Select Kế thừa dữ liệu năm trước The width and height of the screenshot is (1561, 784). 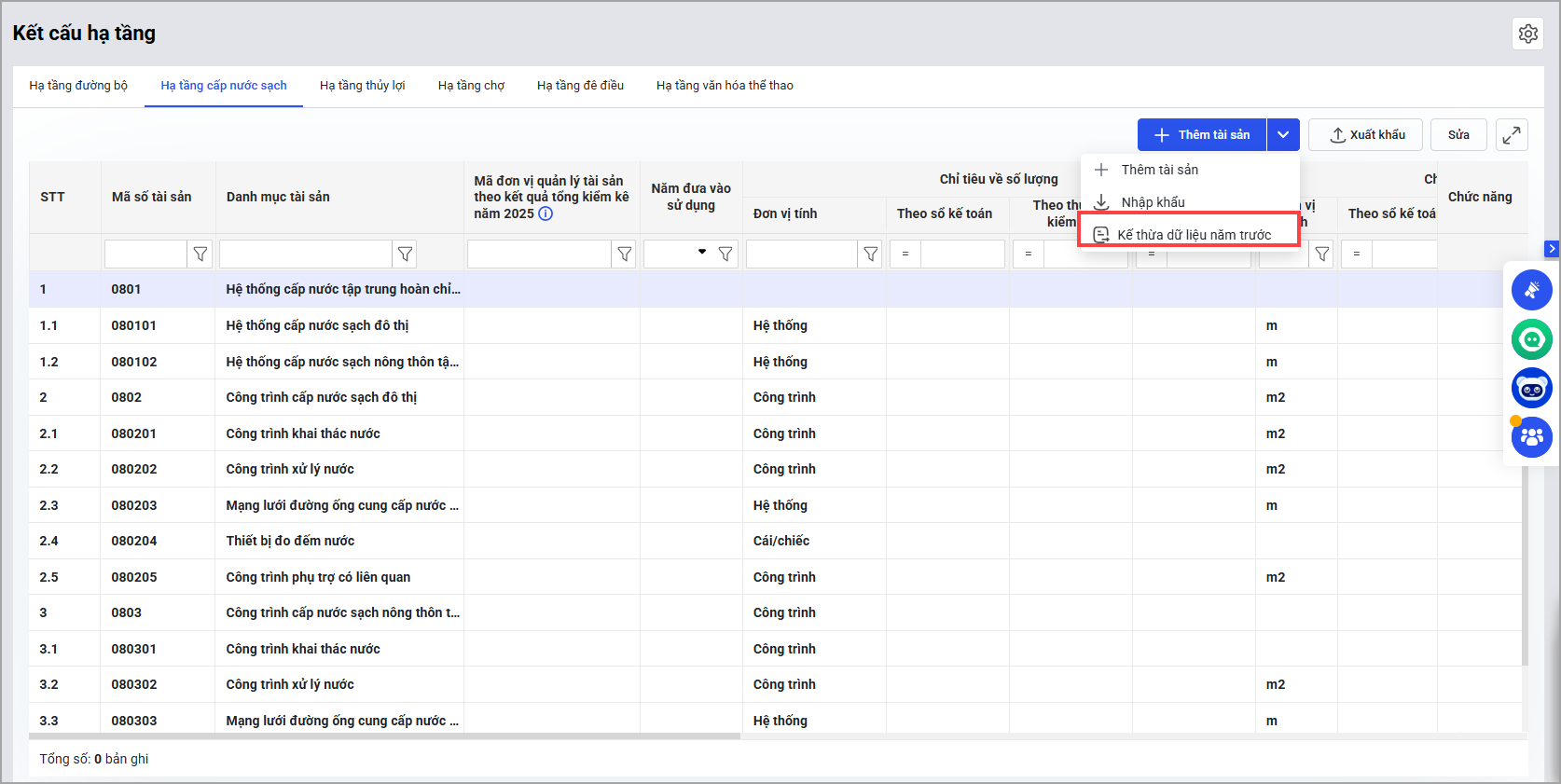click(x=1193, y=235)
